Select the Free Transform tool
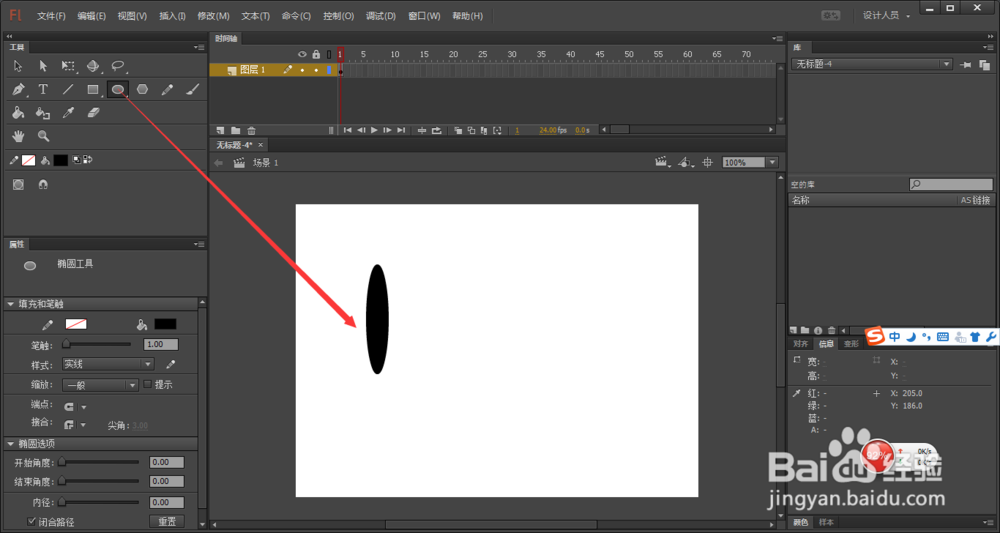 point(68,66)
